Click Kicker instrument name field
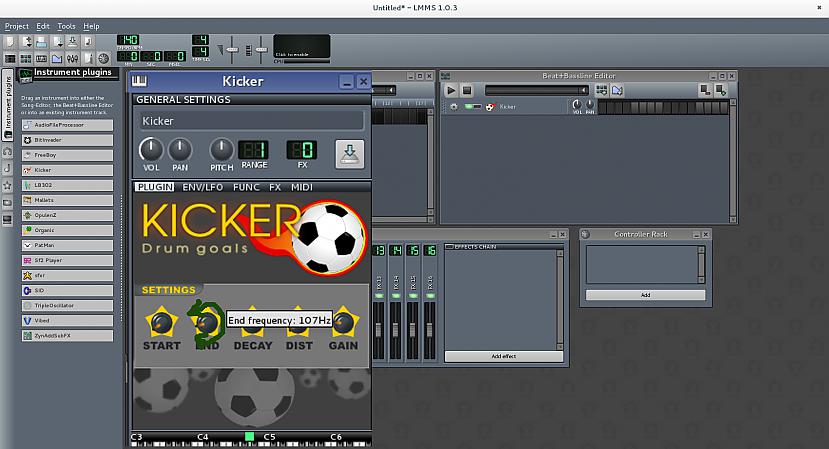829x449 pixels. pos(251,121)
